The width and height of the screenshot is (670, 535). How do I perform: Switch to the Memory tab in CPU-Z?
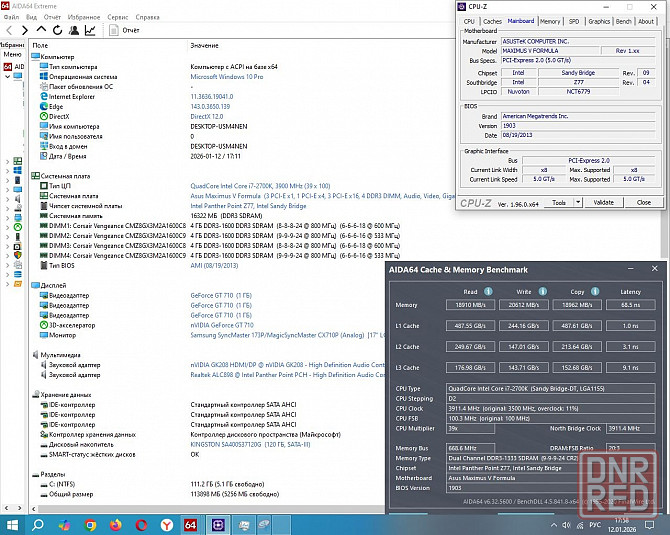pyautogui.click(x=550, y=21)
